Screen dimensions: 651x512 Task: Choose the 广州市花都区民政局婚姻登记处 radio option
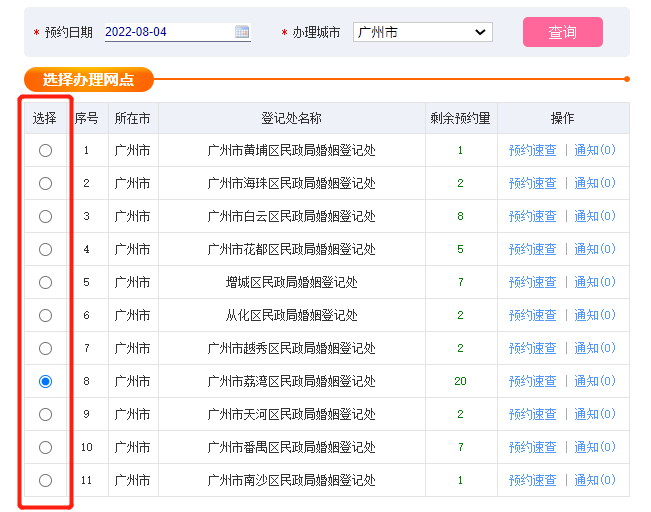(45, 249)
